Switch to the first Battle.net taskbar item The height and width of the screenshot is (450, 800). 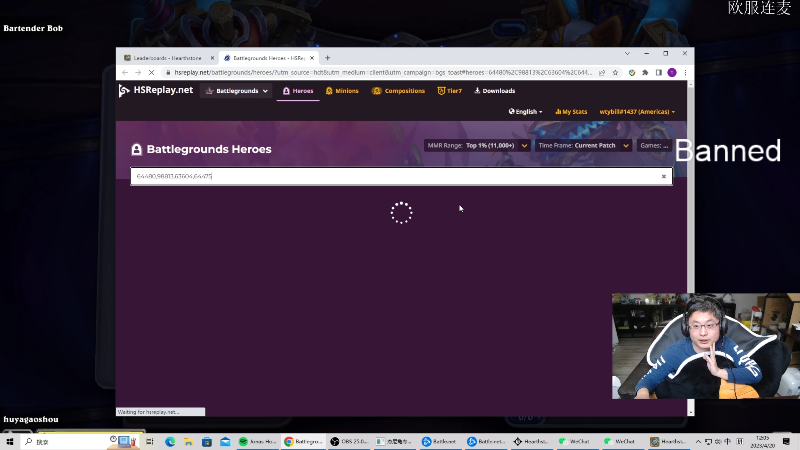click(x=440, y=441)
